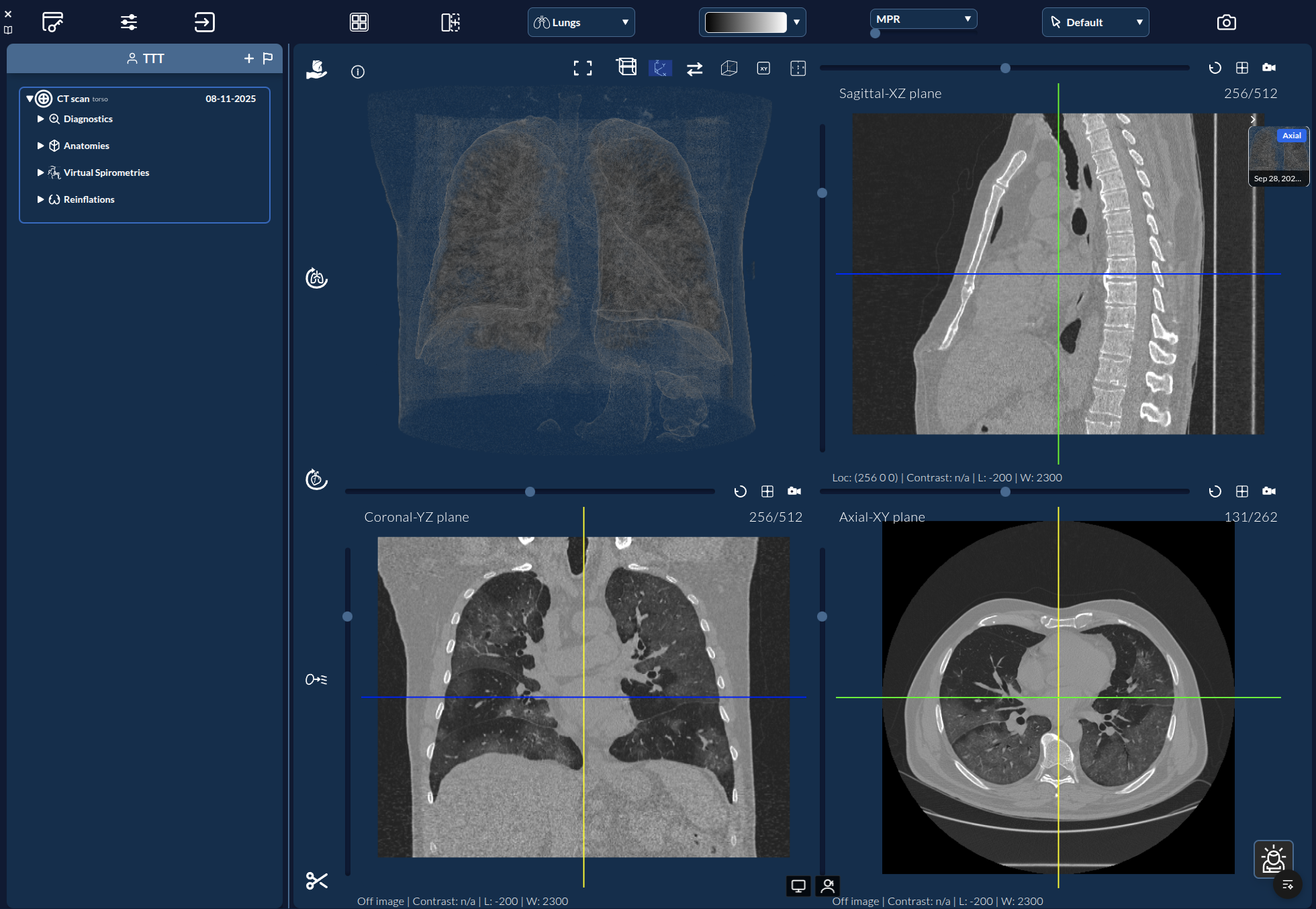
Task: Open the grayscale colormap dropdown
Action: [x=753, y=22]
